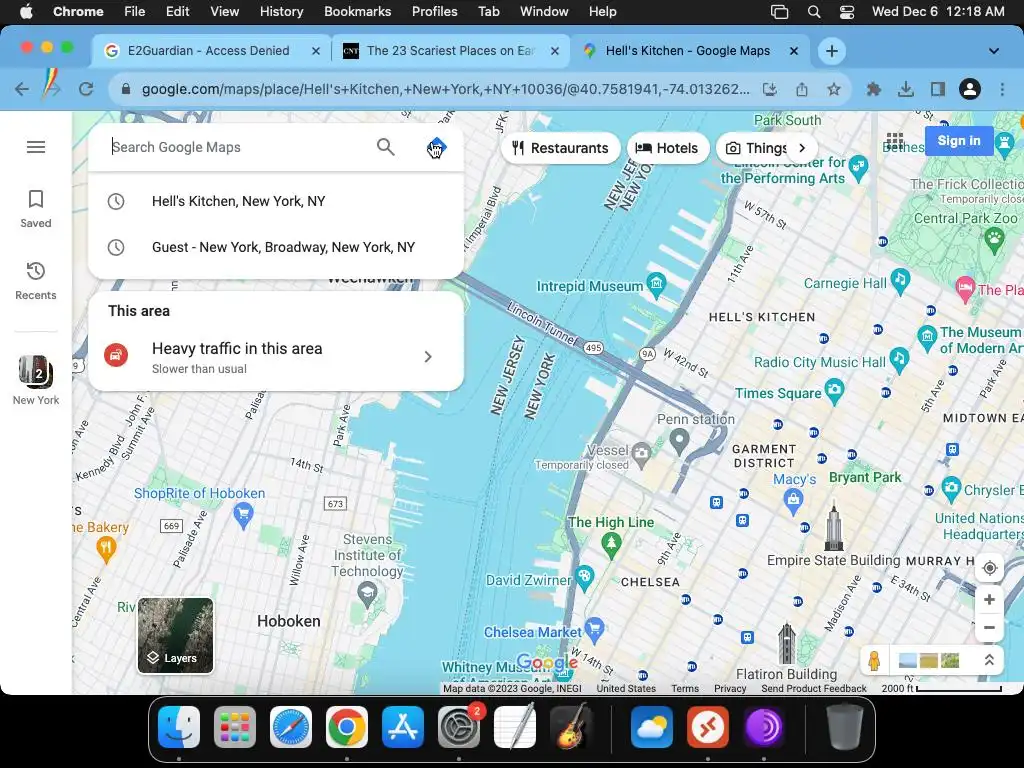
Task: Toggle Chrome side panel
Action: [x=937, y=89]
